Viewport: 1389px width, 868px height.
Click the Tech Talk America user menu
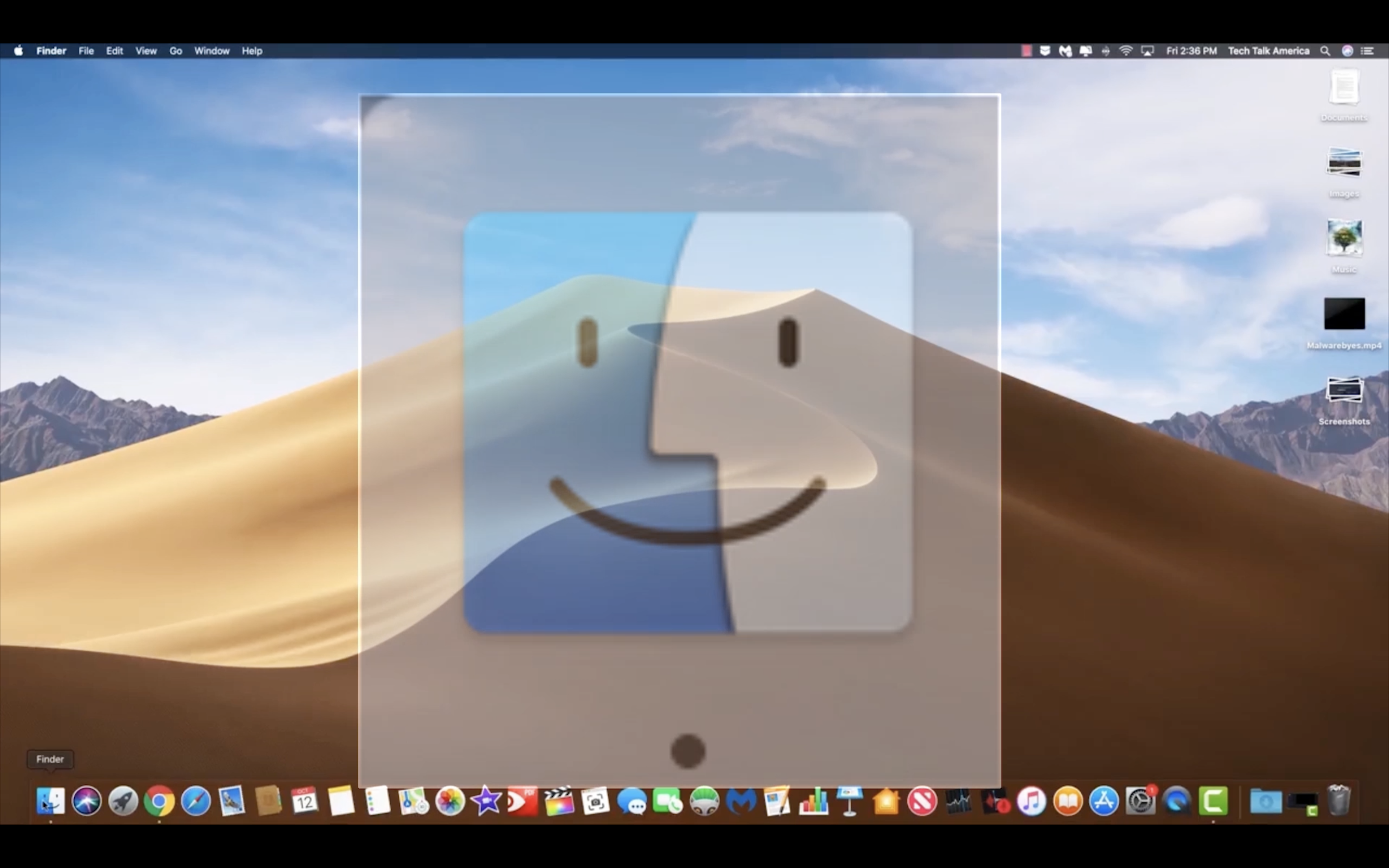[x=1268, y=51]
